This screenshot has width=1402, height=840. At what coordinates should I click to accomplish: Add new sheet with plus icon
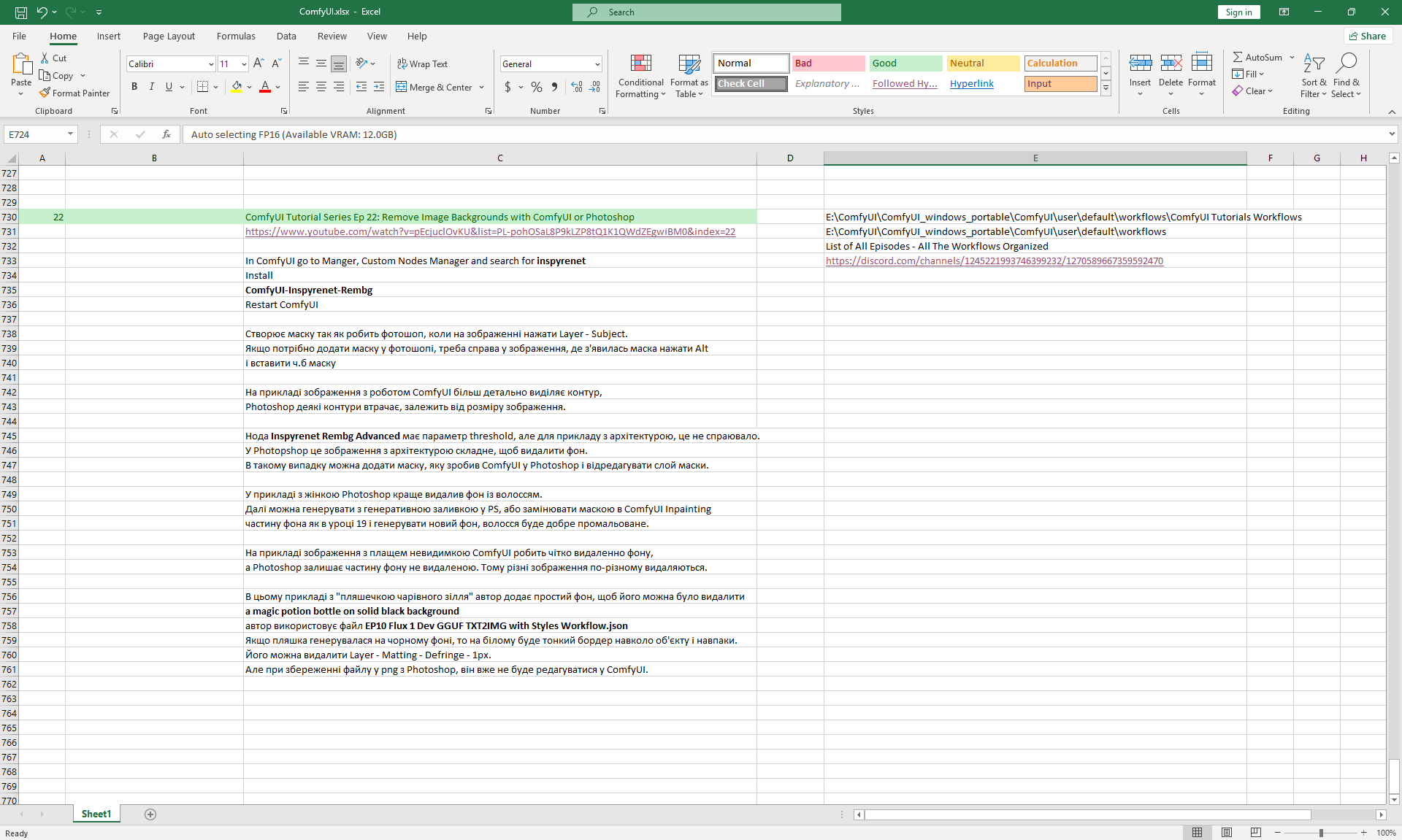click(x=150, y=814)
